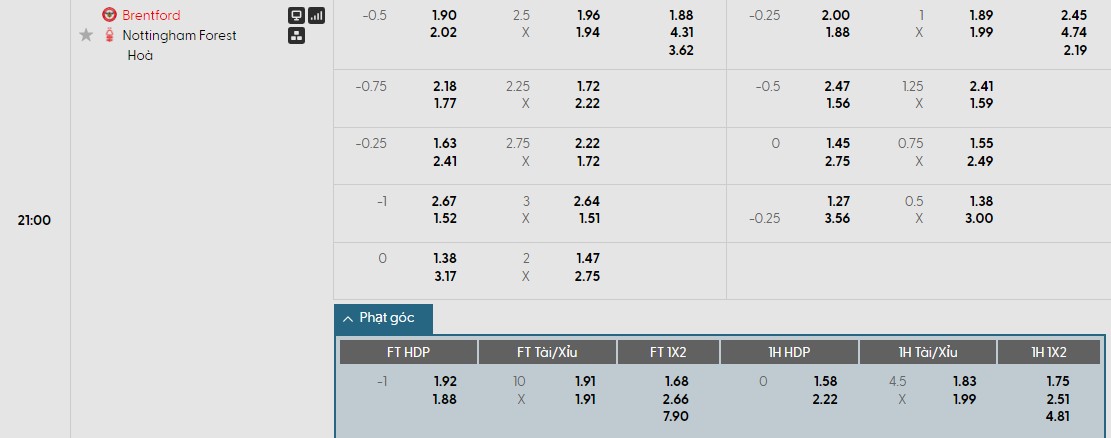The image size is (1111, 438).
Task: Click the 21:00 kickoff time
Action: (34, 220)
